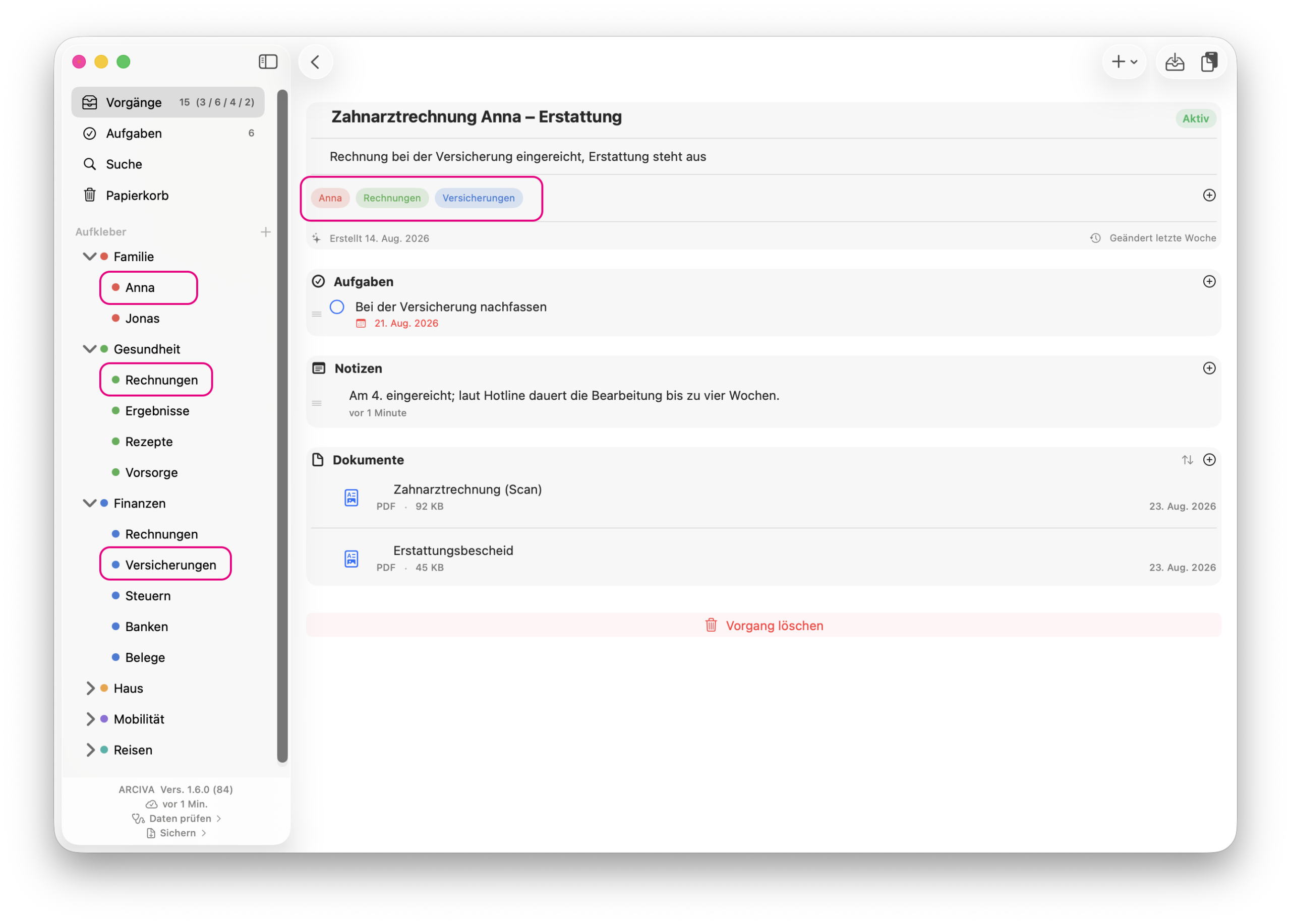Collapse the Gesundheit label group
The height and width of the screenshot is (924, 1291).
coord(89,349)
